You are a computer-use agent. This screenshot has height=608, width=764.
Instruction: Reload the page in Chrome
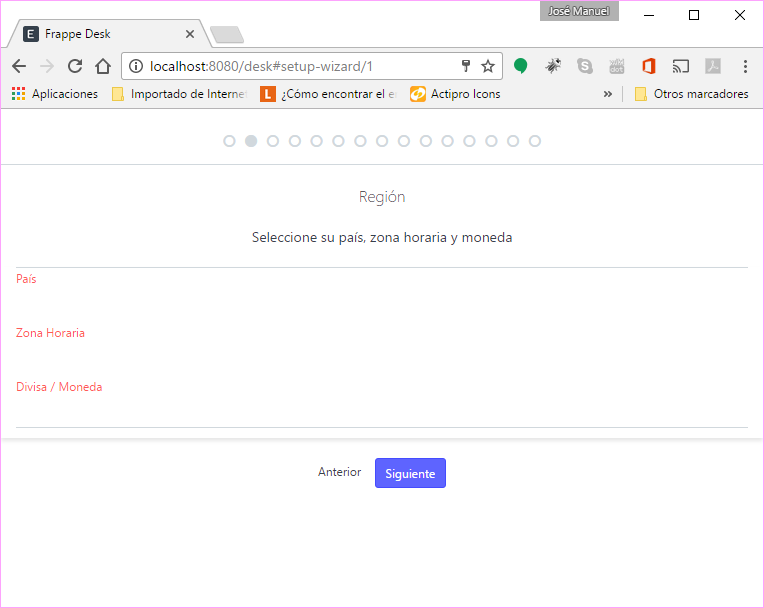[x=74, y=66]
